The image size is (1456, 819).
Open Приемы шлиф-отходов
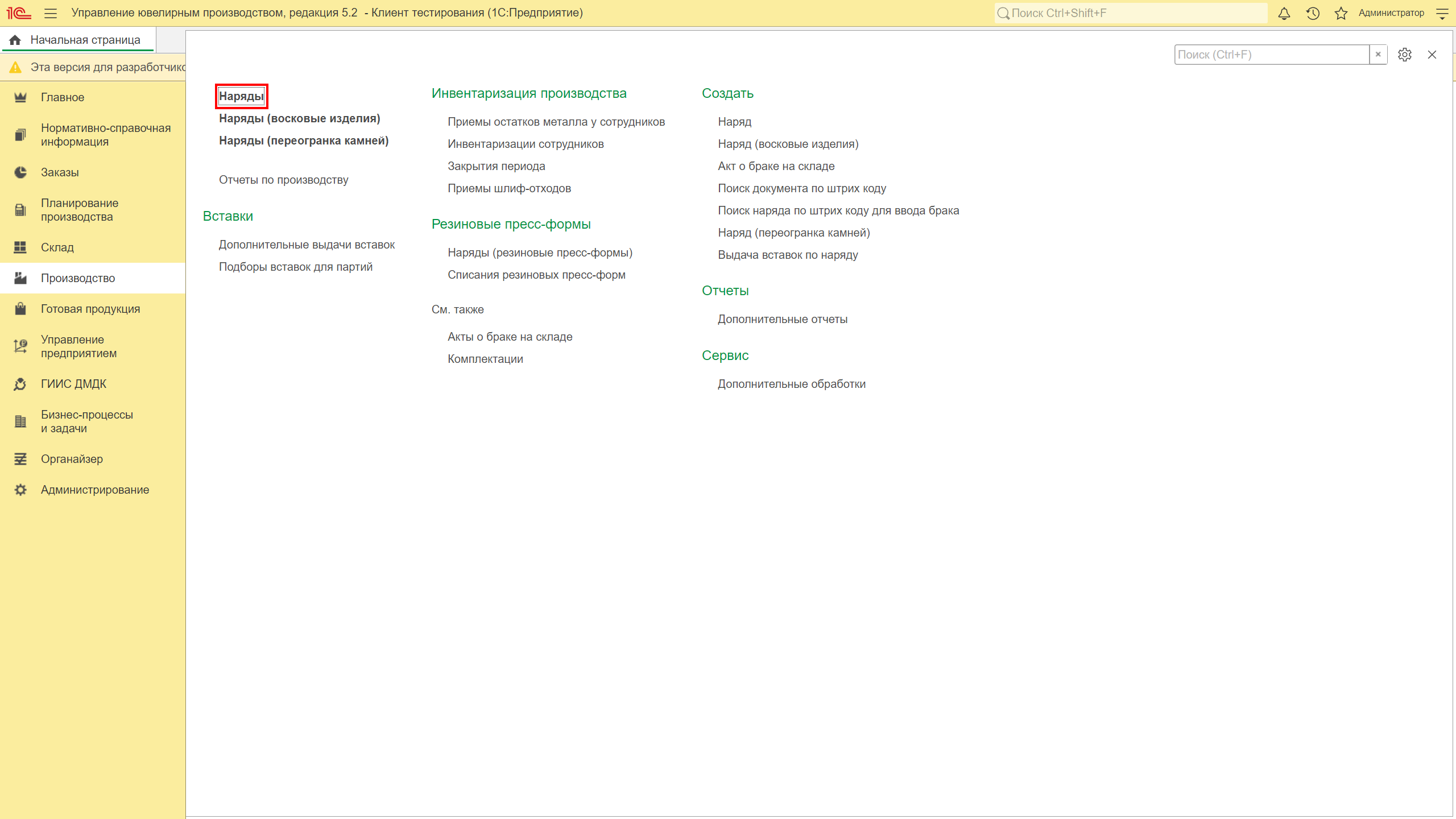click(510, 188)
